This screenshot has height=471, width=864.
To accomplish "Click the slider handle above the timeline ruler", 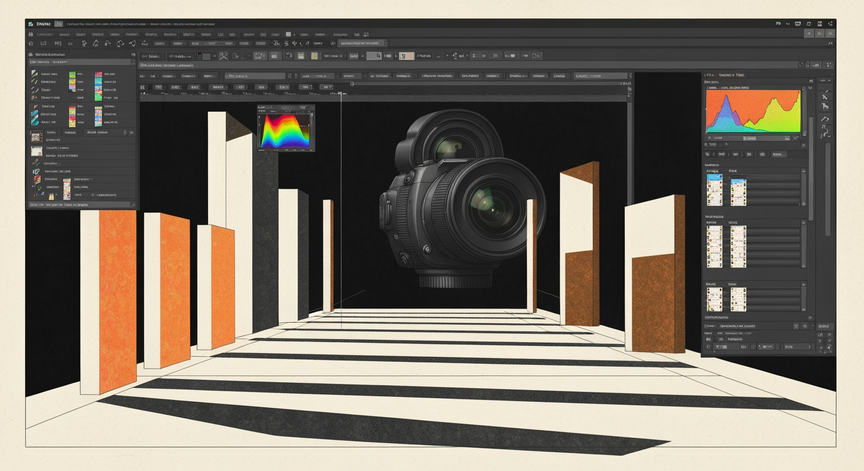I will 353,84.
